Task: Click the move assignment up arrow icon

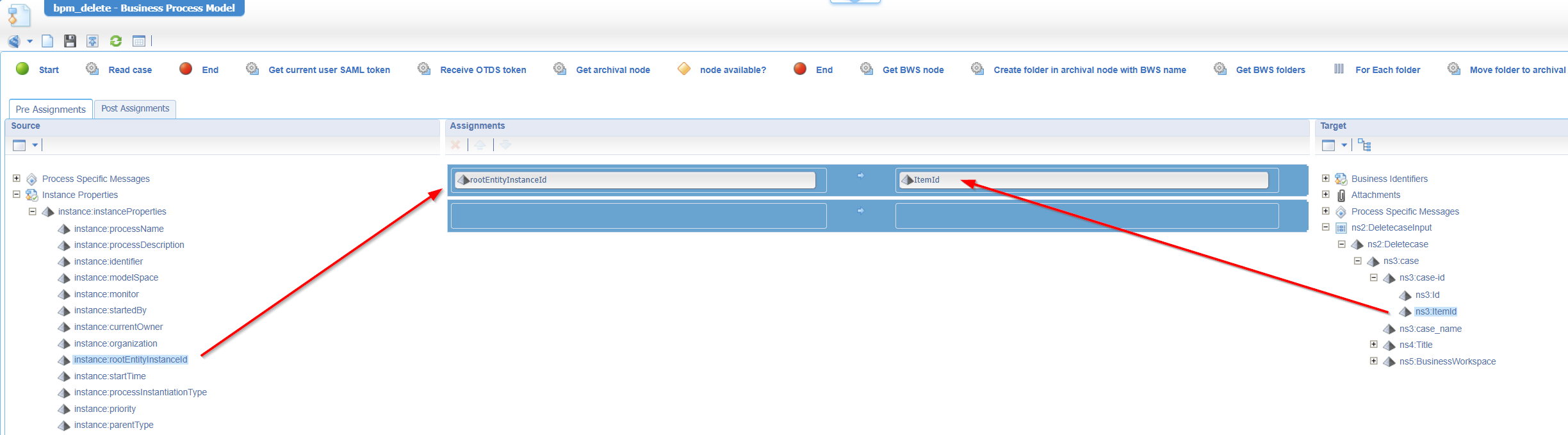Action: pyautogui.click(x=480, y=145)
